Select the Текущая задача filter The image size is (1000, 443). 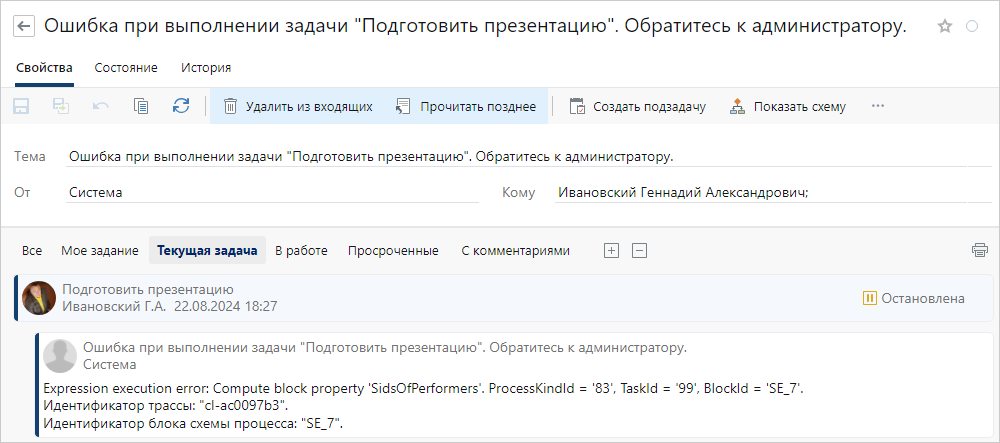207,251
